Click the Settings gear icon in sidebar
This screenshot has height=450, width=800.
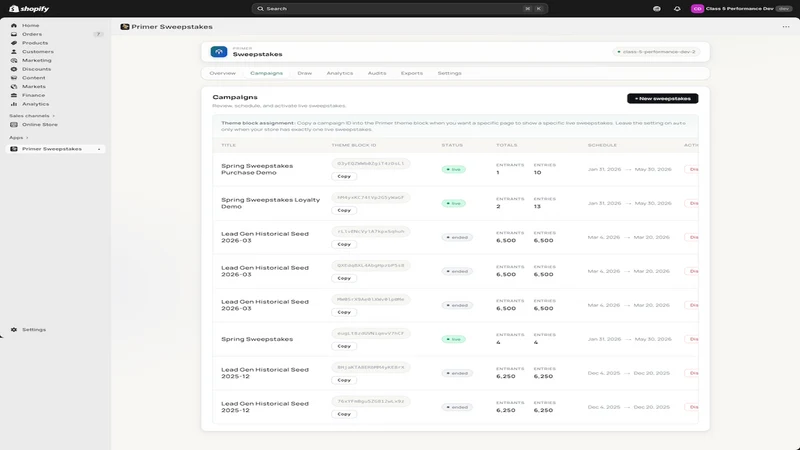pos(14,330)
